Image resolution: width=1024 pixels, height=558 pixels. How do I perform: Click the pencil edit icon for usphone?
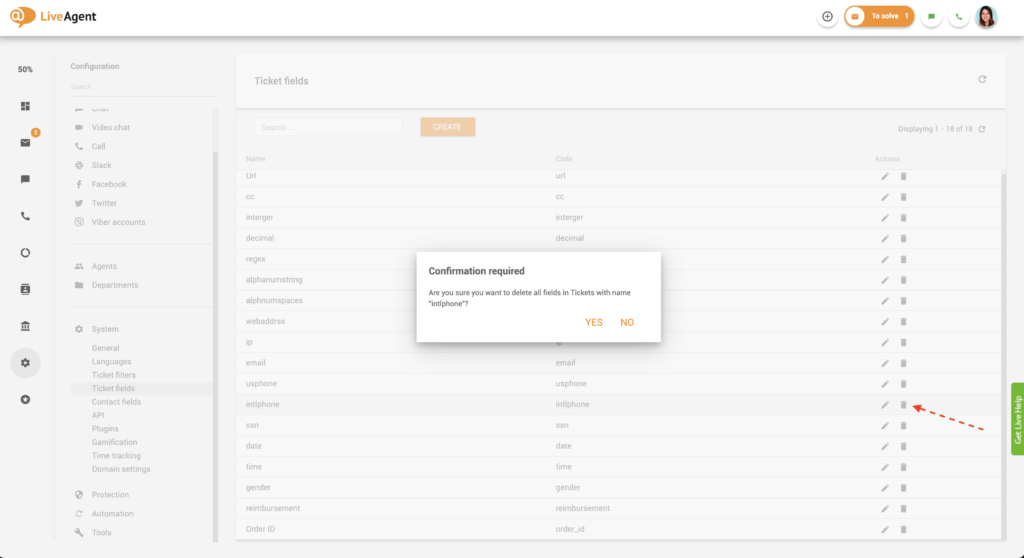point(885,384)
